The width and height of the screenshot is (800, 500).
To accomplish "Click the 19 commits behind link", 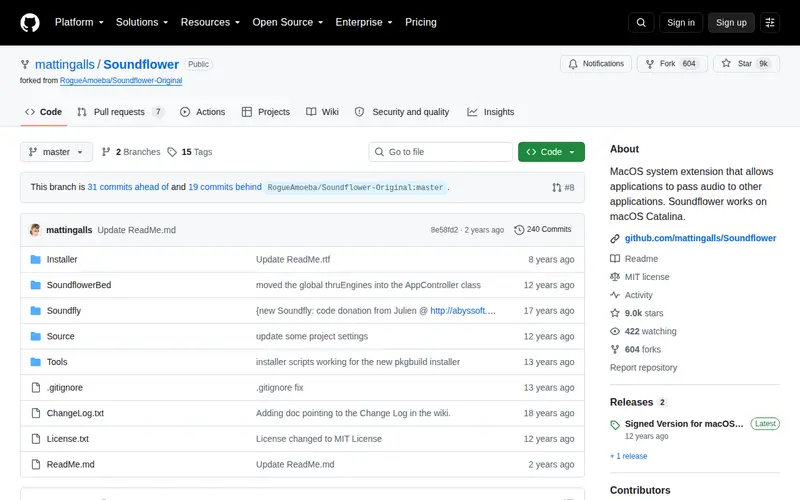I will pos(225,187).
